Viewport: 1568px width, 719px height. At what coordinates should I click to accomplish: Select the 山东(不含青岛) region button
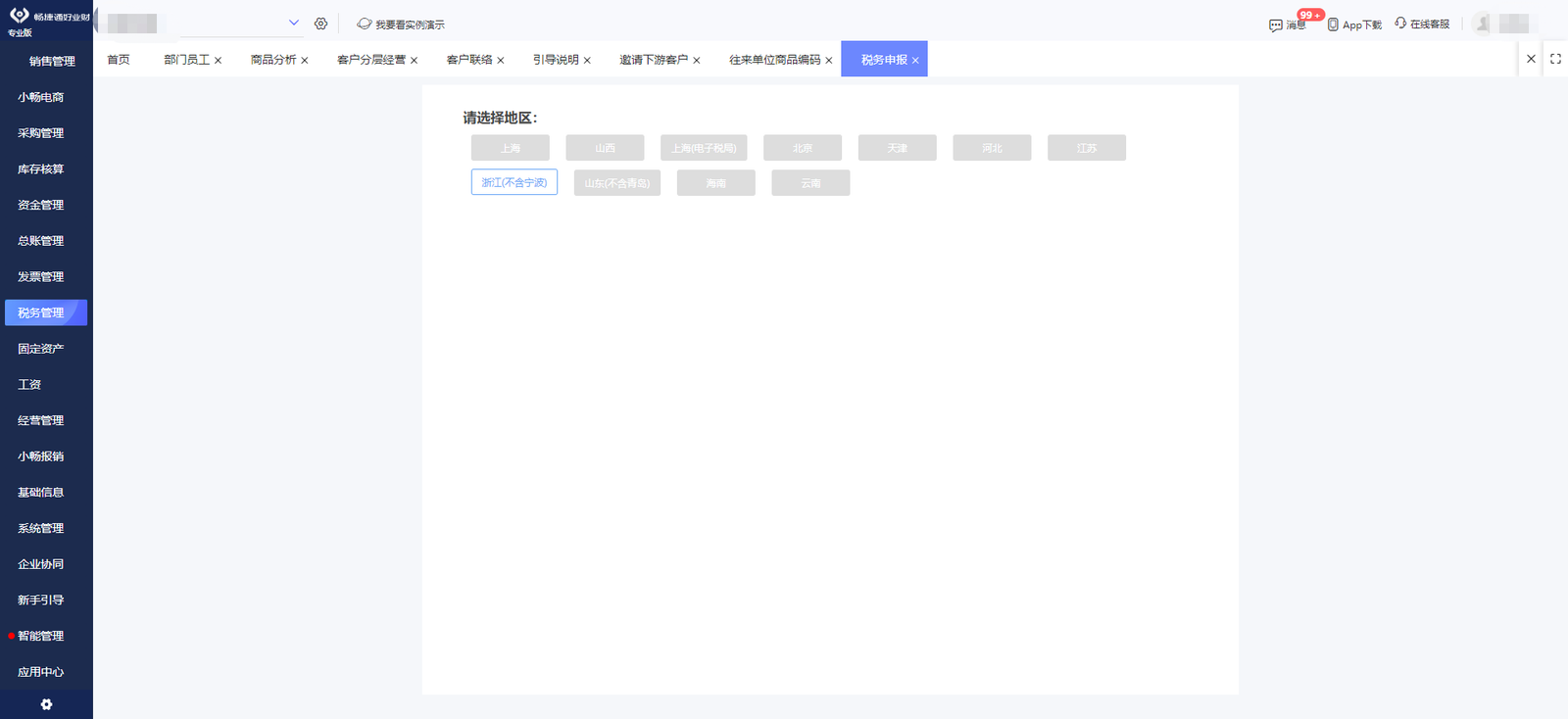617,183
